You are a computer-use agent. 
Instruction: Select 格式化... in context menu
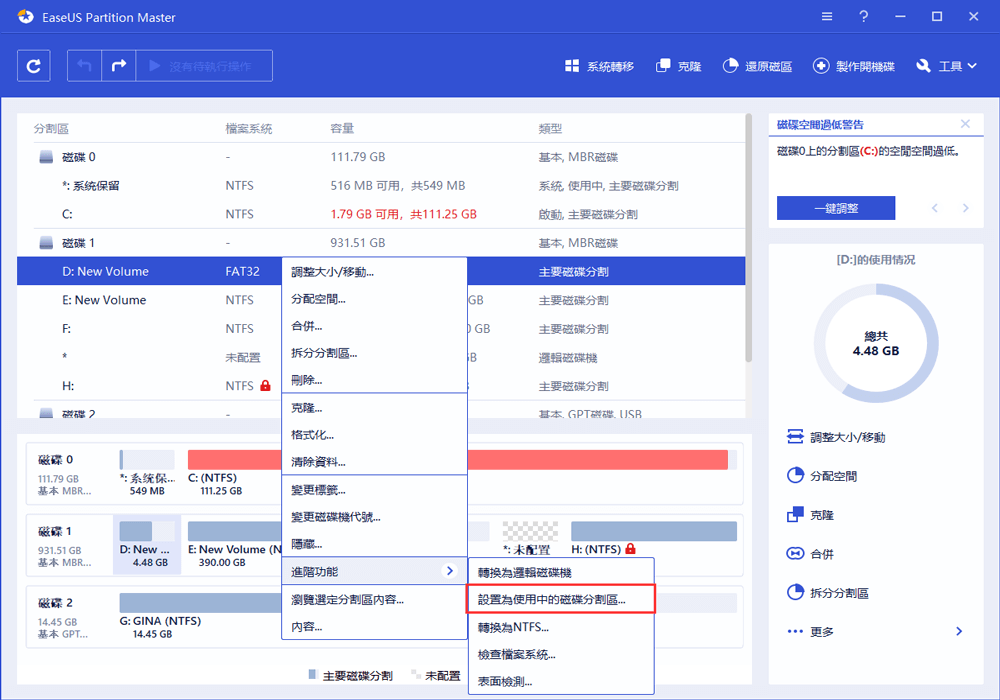pyautogui.click(x=374, y=435)
